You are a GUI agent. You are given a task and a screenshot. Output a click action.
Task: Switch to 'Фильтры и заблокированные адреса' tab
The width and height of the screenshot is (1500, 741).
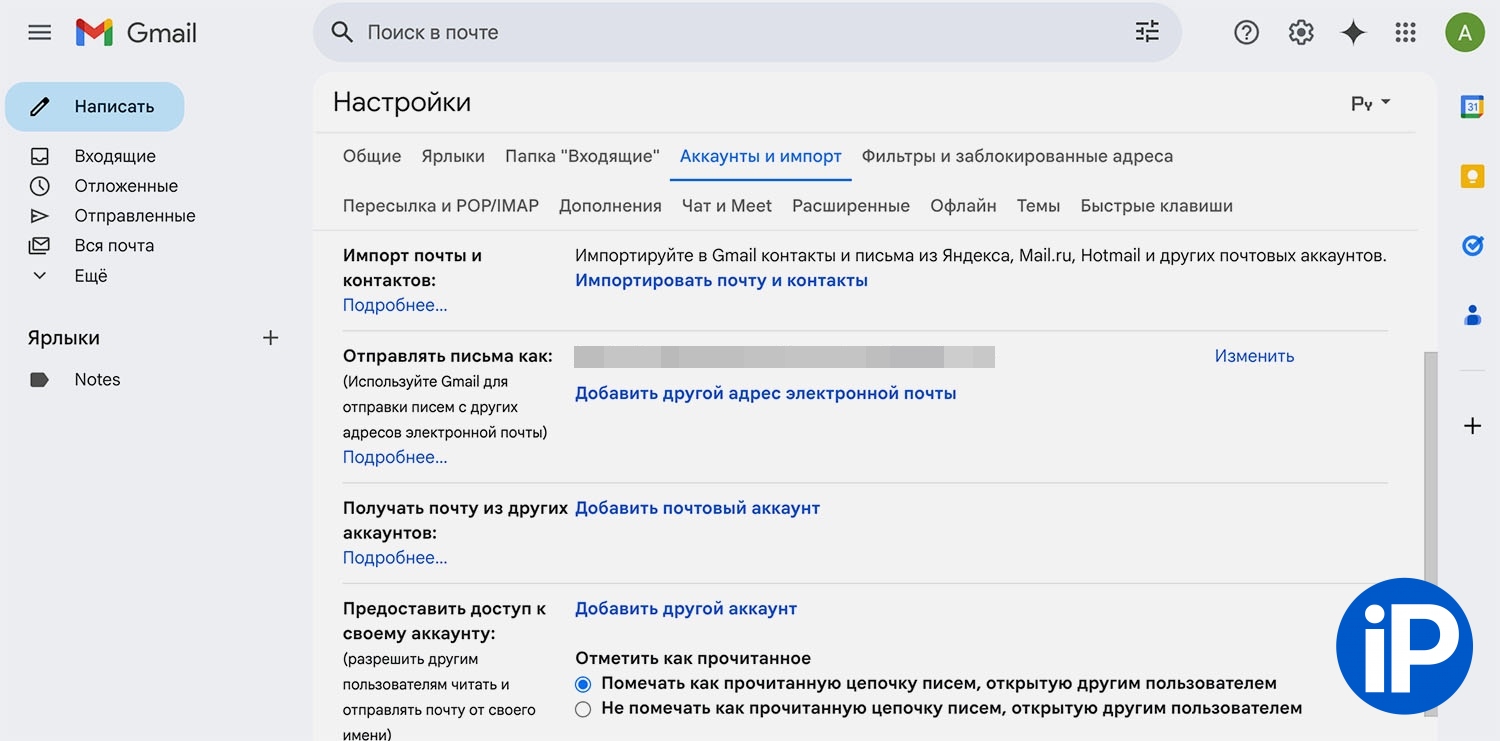tap(1017, 157)
